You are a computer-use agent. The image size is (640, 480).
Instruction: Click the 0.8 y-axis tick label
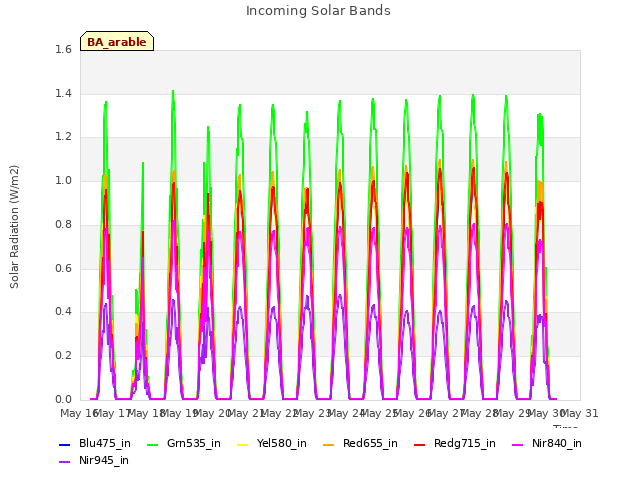pyautogui.click(x=63, y=224)
